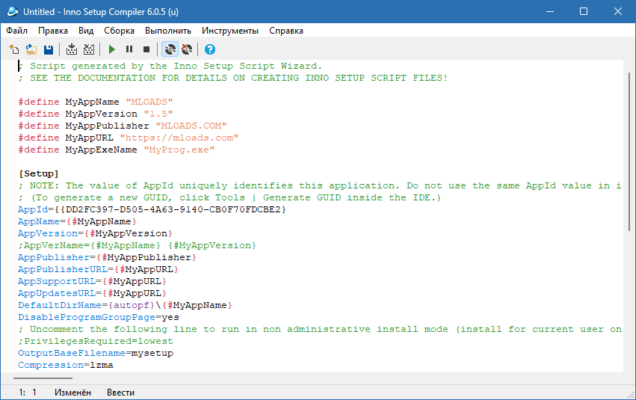The height and width of the screenshot is (400, 636).
Task: Open the Сборка menu
Action: click(x=119, y=31)
